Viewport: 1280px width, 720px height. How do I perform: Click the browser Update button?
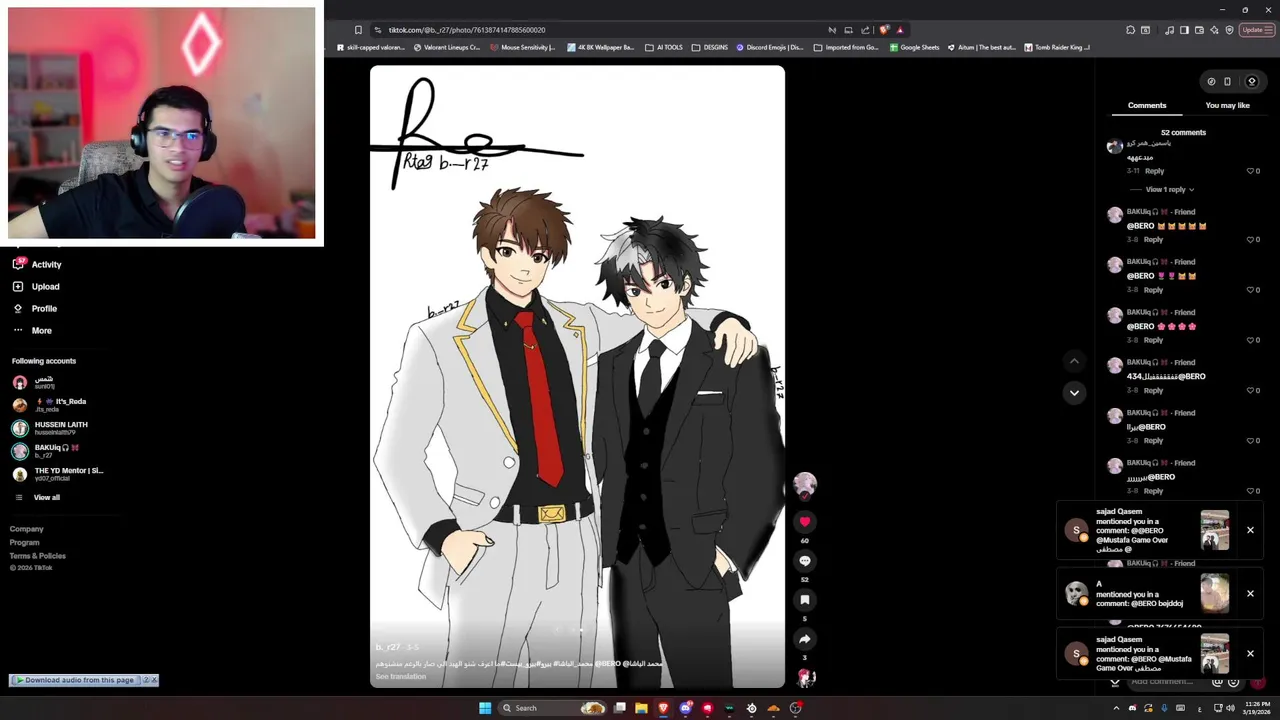(1255, 30)
